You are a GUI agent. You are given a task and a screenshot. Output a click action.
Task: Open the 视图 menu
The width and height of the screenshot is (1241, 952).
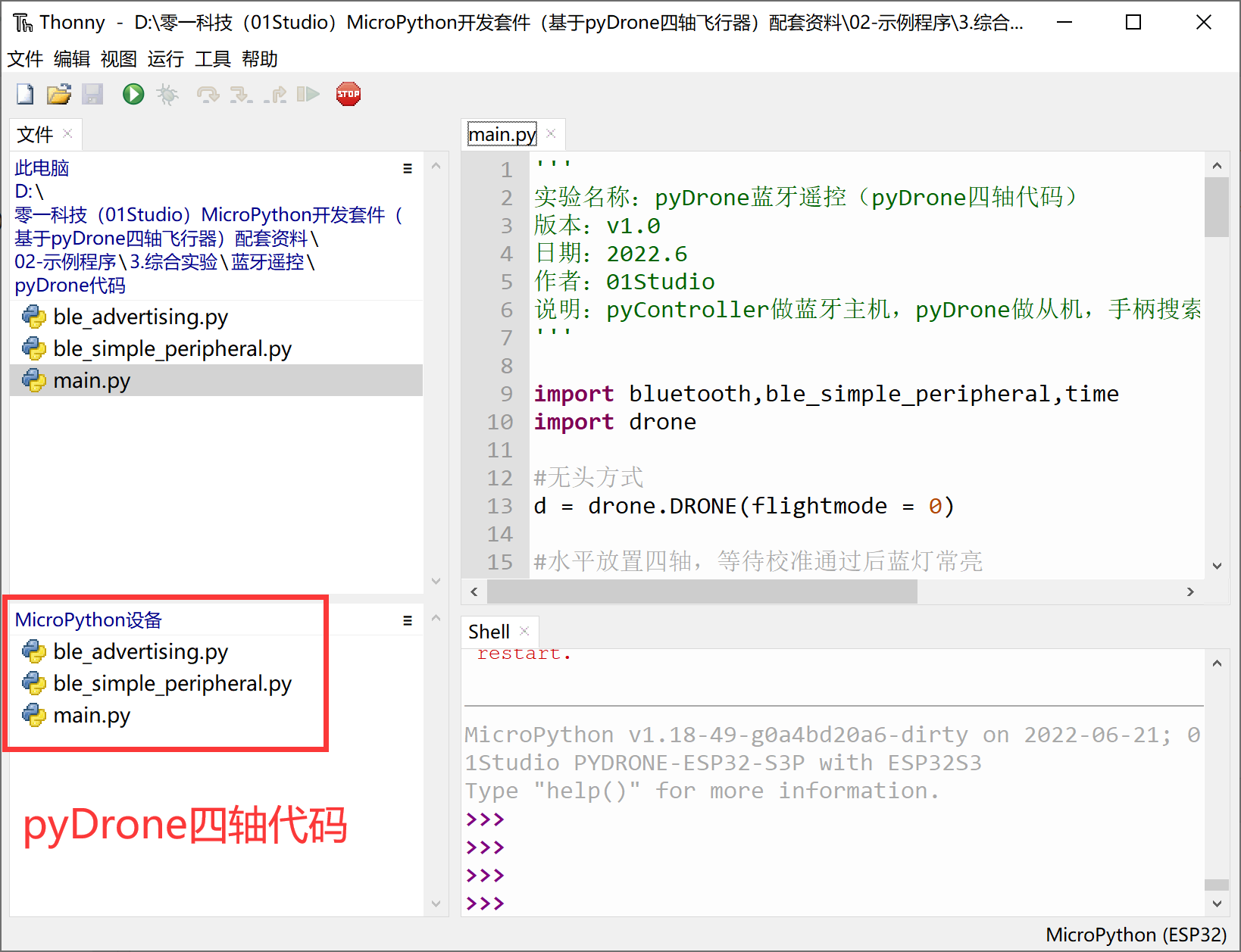[119, 58]
